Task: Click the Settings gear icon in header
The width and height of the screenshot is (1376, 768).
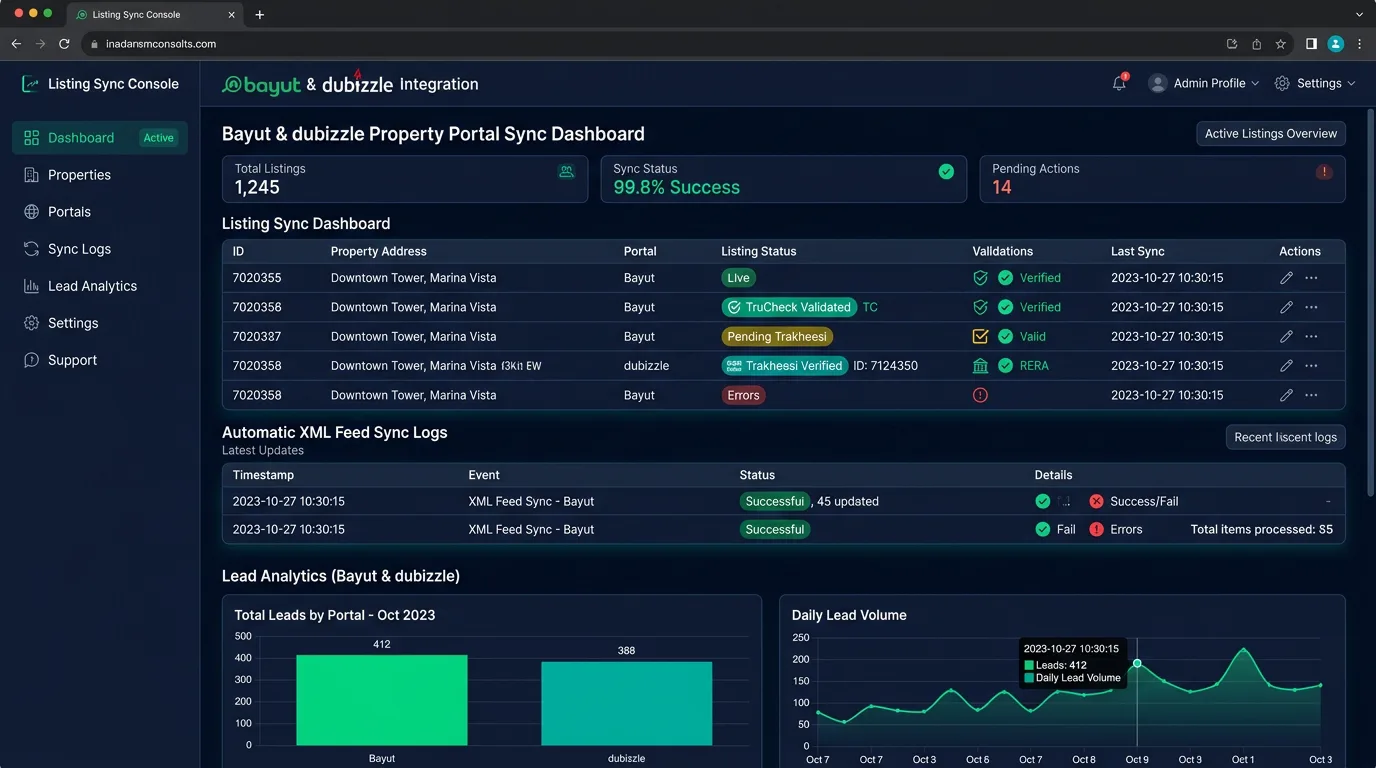Action: click(x=1282, y=84)
